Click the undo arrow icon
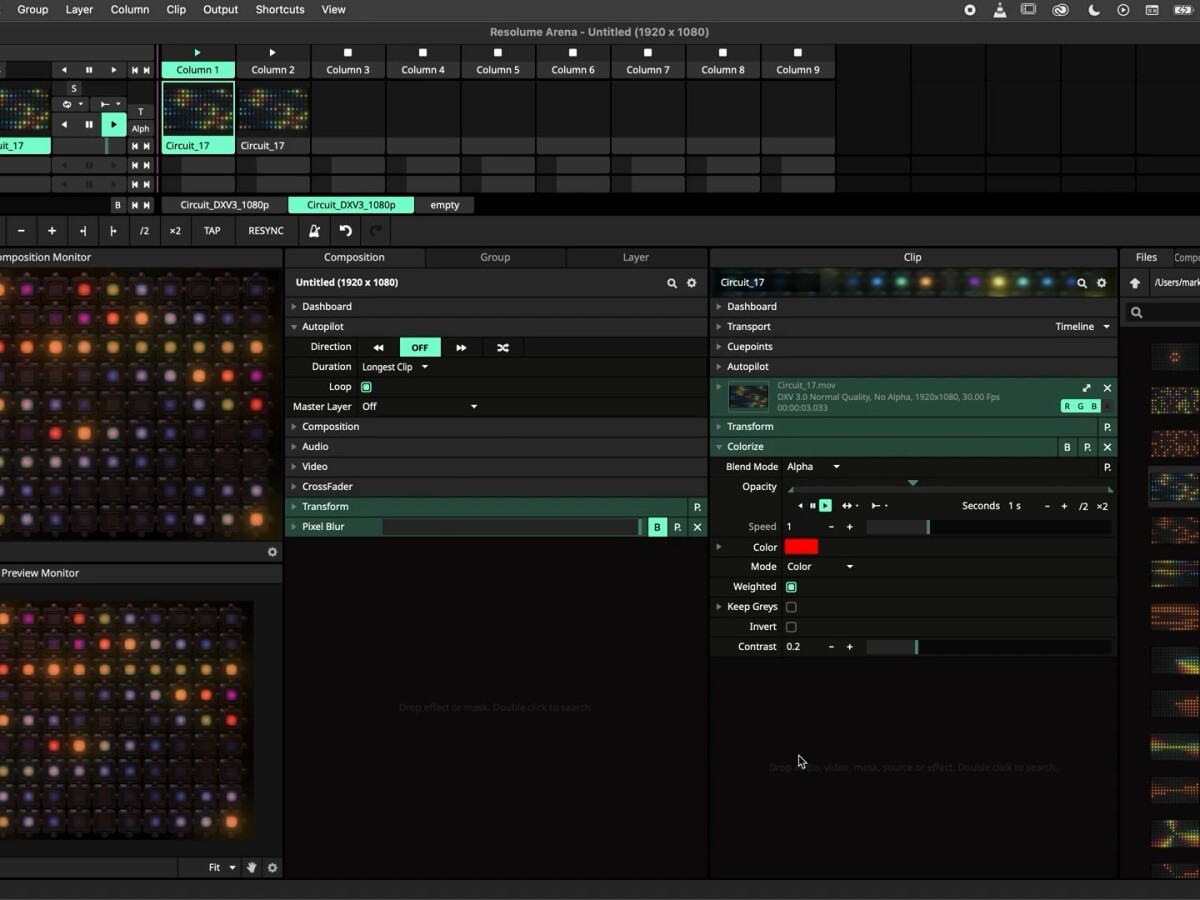Screen dimensions: 1200x900 [x=345, y=231]
